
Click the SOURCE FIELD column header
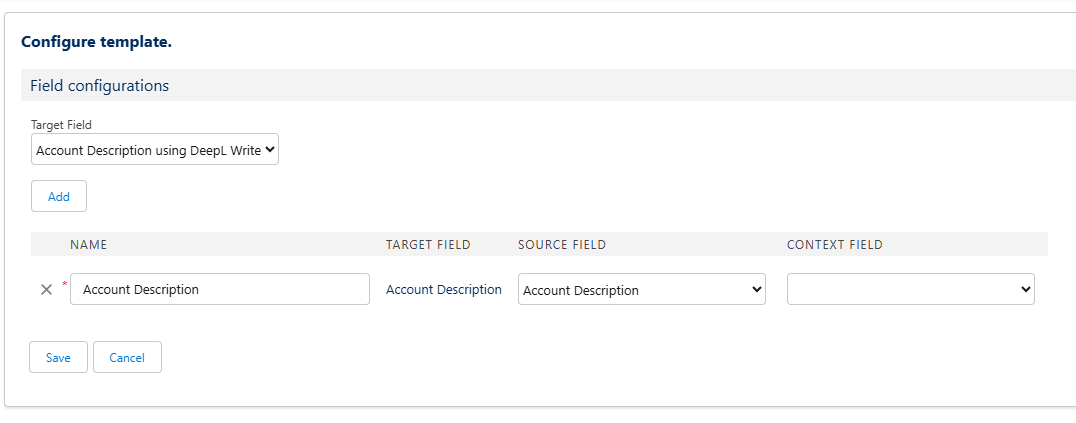(x=562, y=245)
